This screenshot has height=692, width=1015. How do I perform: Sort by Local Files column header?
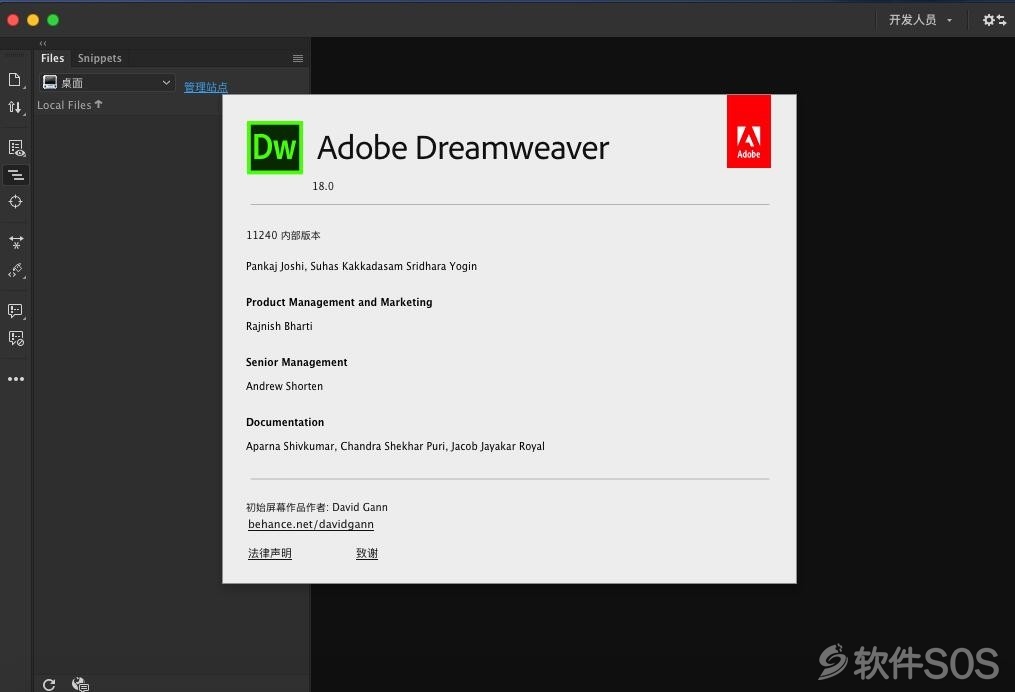click(69, 105)
